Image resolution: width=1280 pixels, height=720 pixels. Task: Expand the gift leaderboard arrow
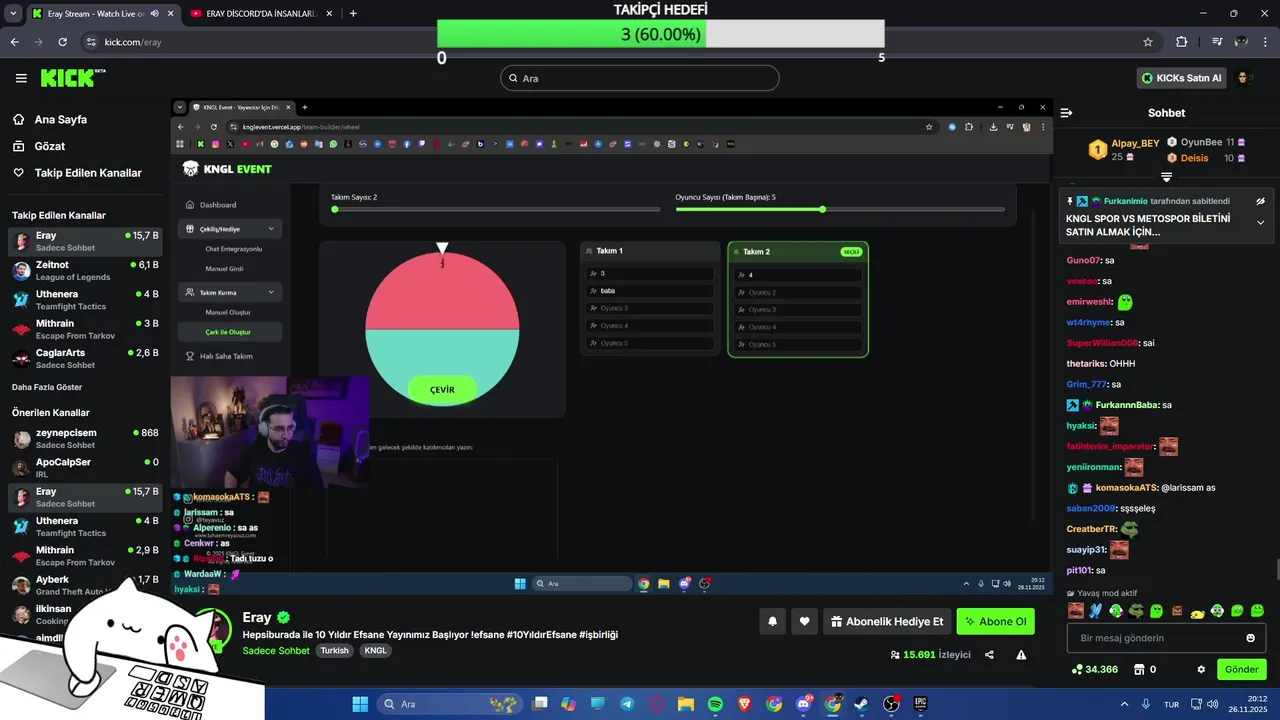coord(1166,177)
